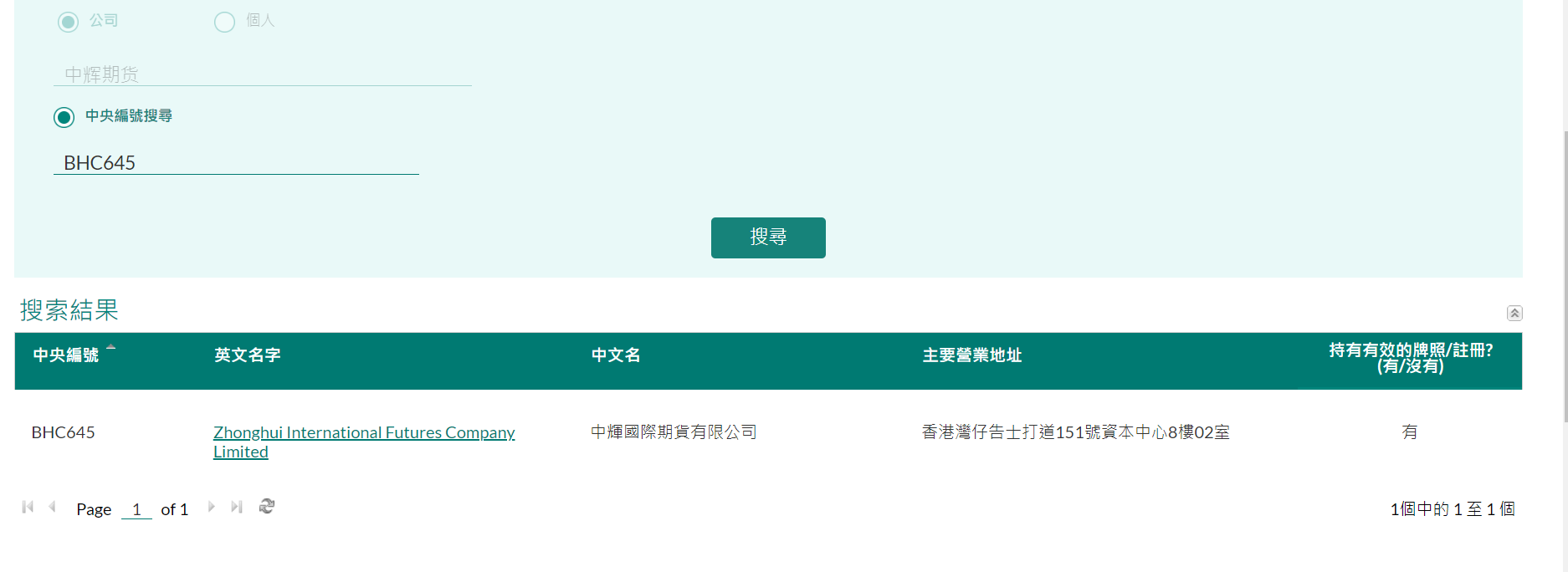Click the vertical page scrollbar
The height and width of the screenshot is (572, 1568).
(1565, 276)
